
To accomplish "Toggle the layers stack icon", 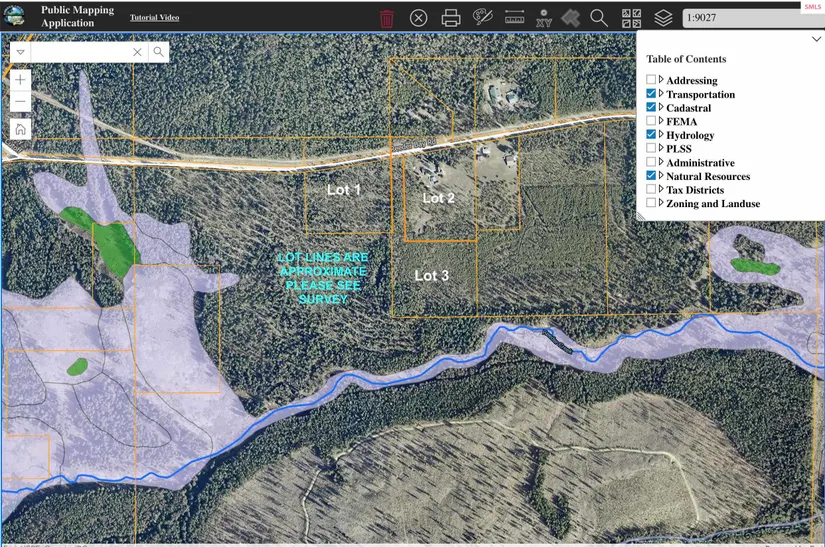I will click(663, 18).
